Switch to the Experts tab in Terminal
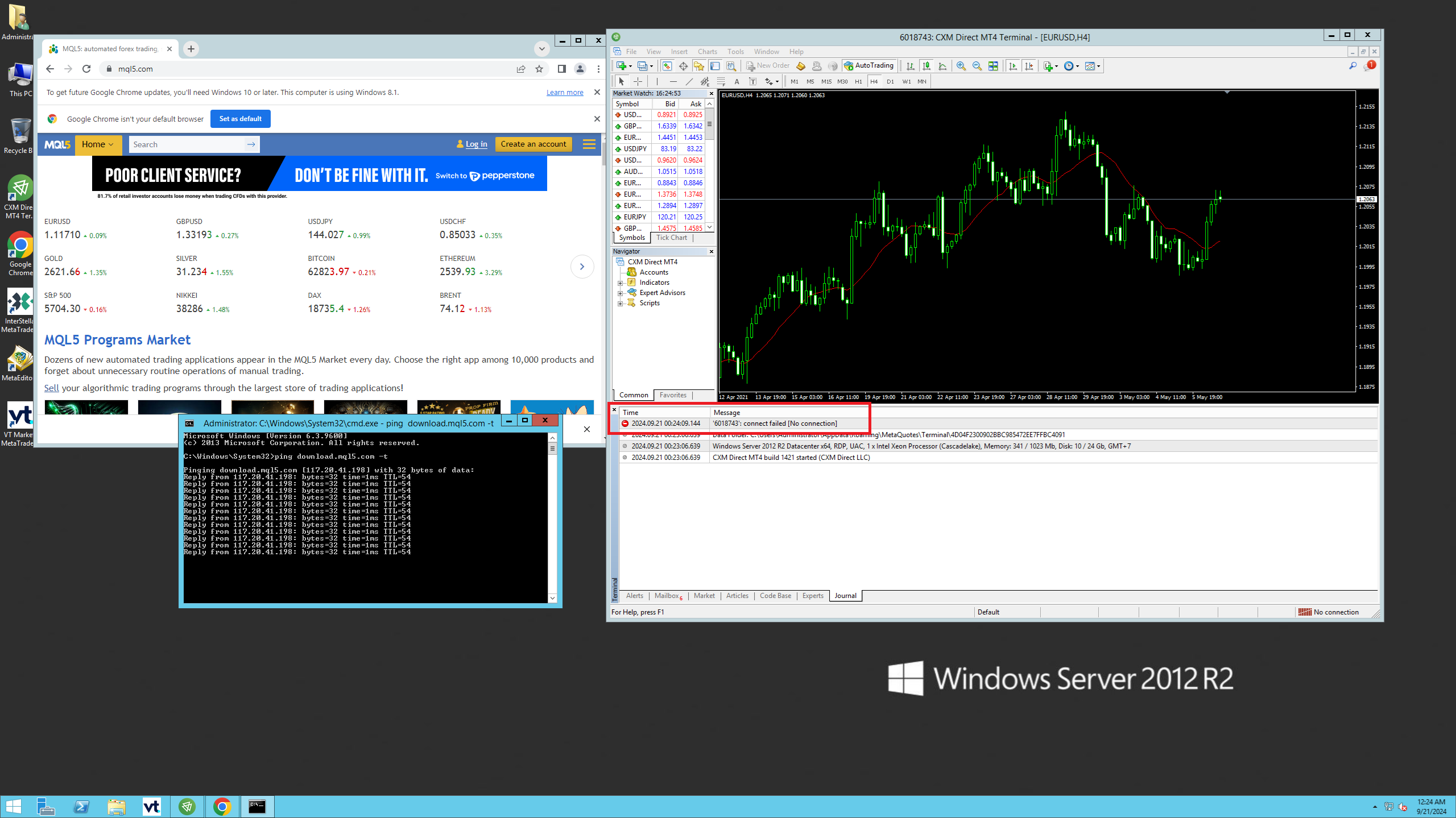This screenshot has width=1456, height=818. coord(813,596)
